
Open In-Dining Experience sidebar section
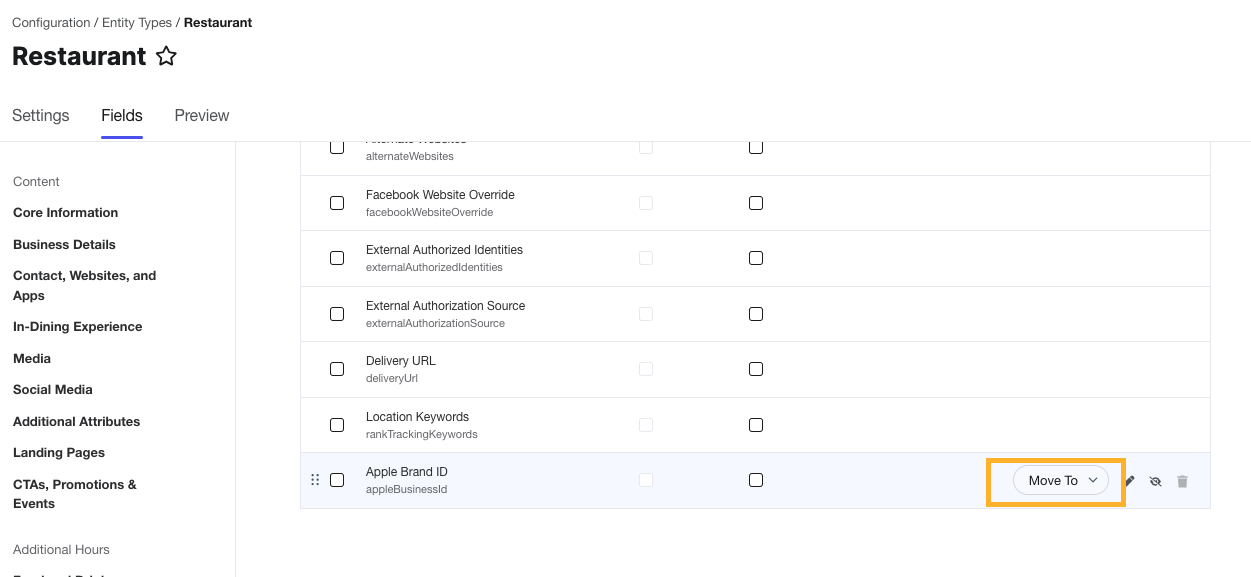click(x=77, y=327)
